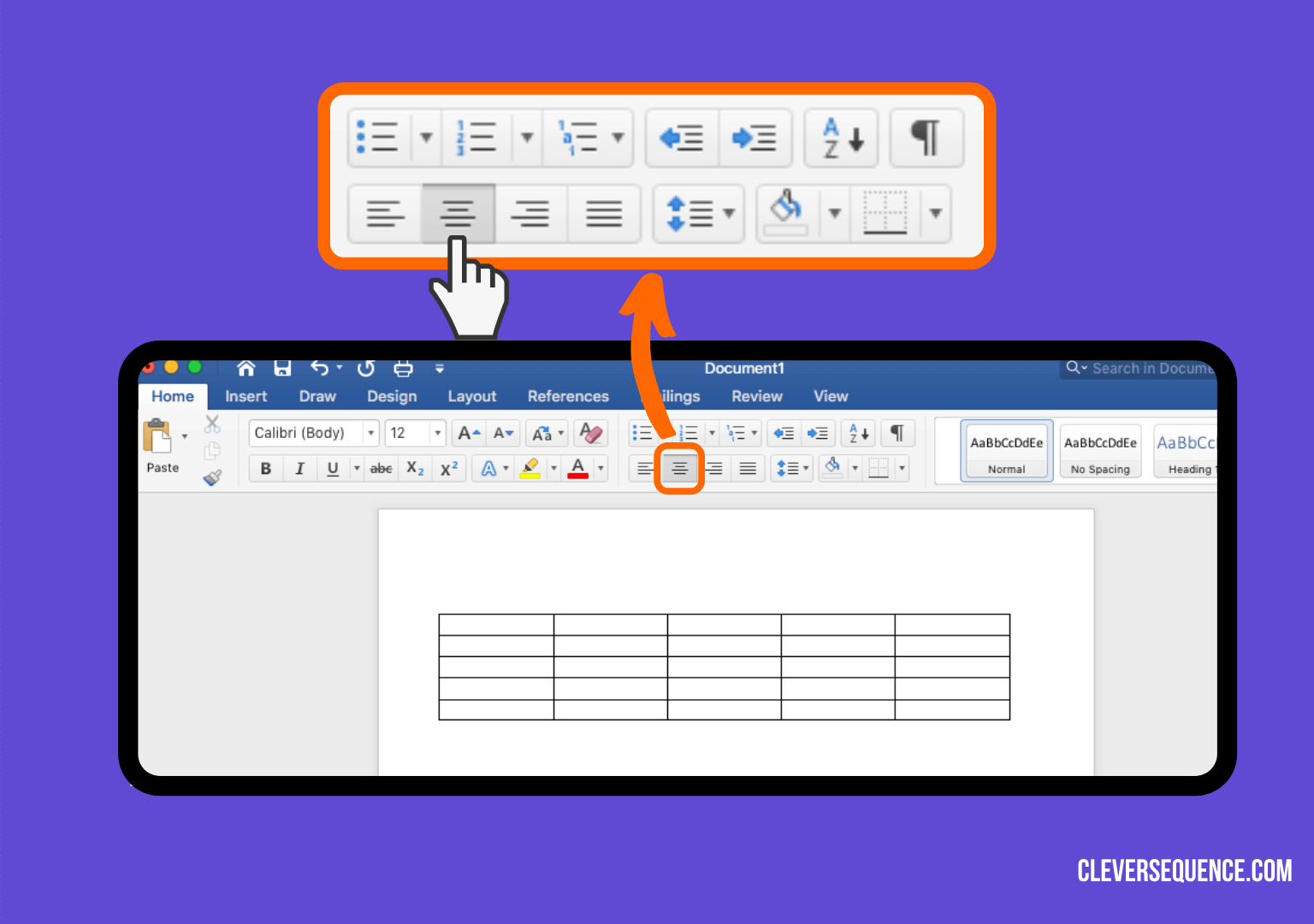The image size is (1314, 924).
Task: Open the Draw ribbon tab
Action: 317,395
